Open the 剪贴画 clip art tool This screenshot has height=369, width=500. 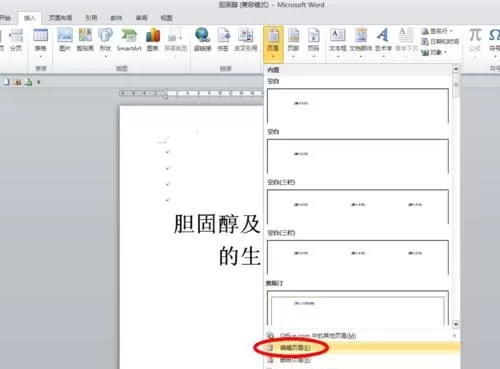(x=85, y=40)
